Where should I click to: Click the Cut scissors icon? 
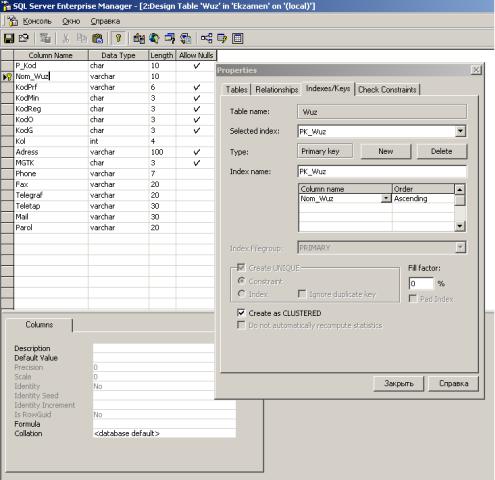pos(66,38)
